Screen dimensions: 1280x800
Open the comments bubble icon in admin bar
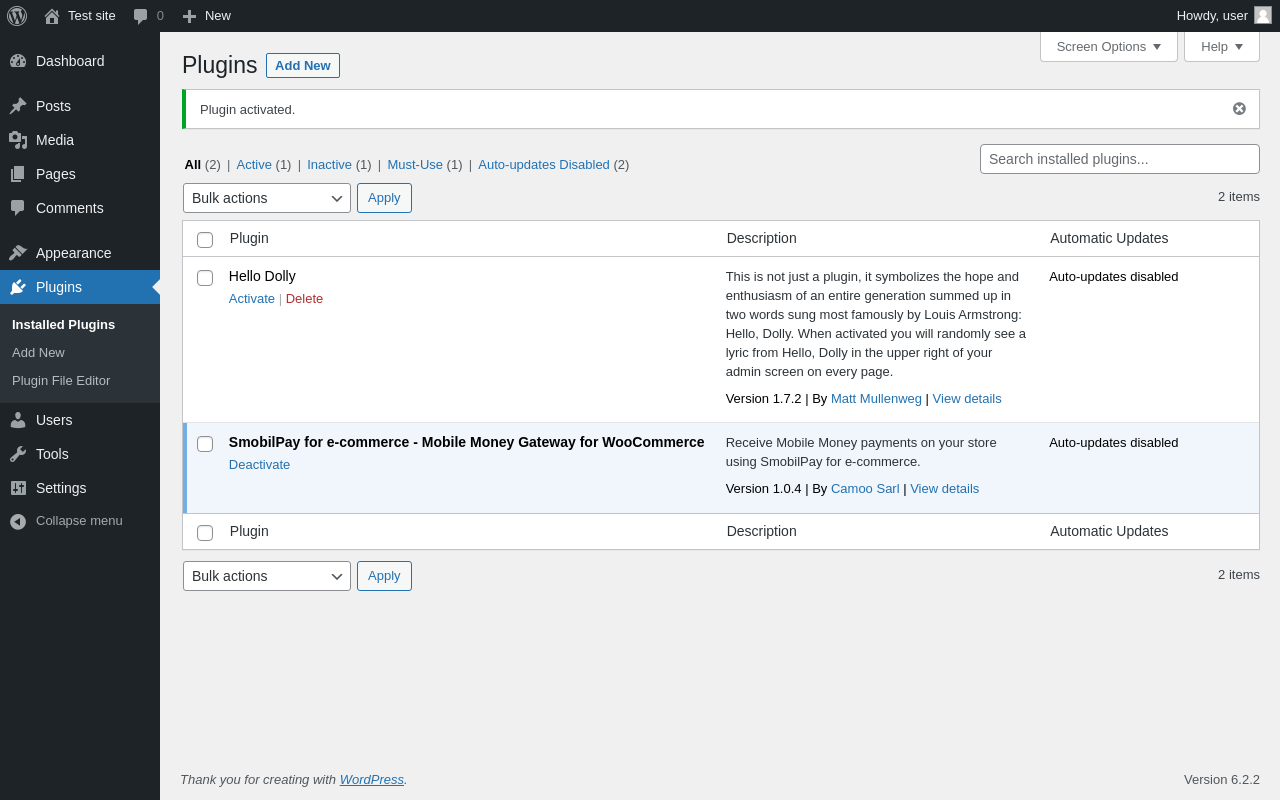tap(141, 16)
